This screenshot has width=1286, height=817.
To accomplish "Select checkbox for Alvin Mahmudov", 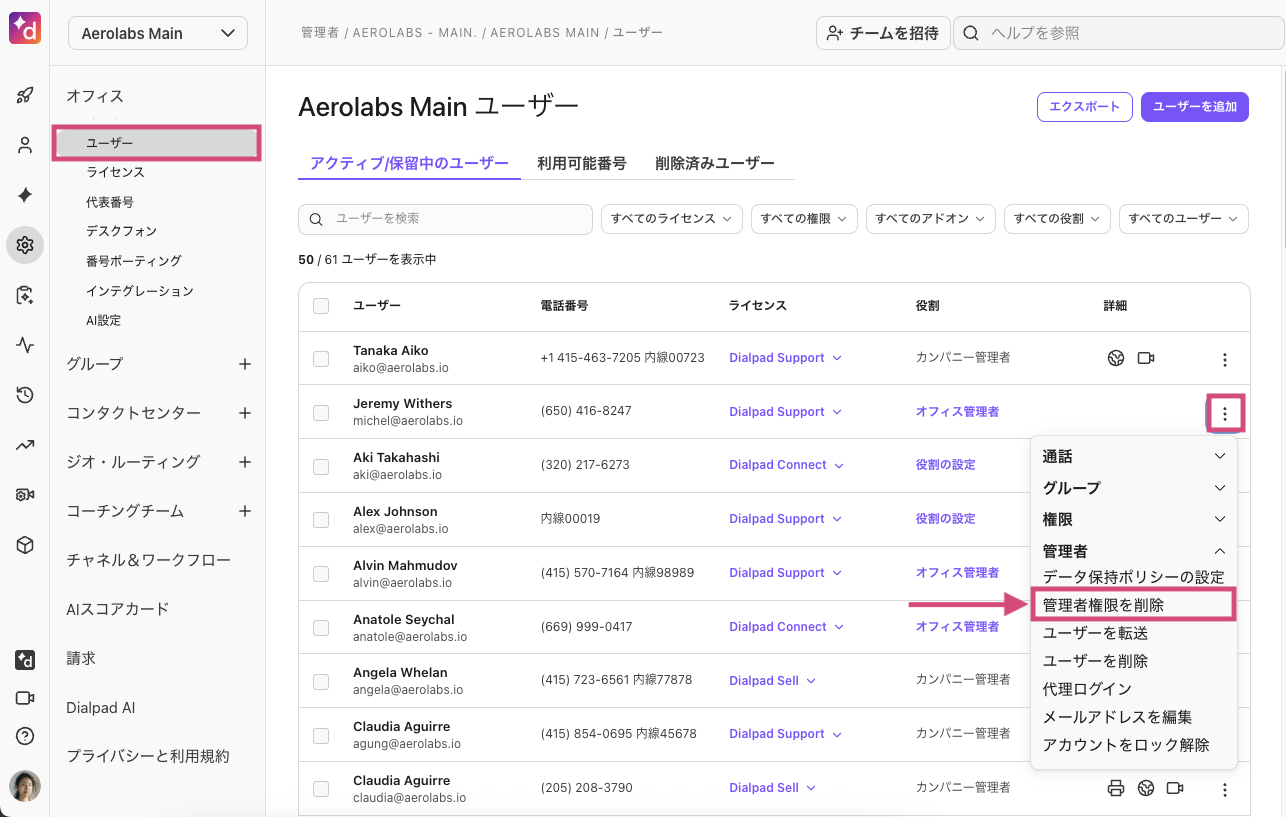I will click(321, 573).
